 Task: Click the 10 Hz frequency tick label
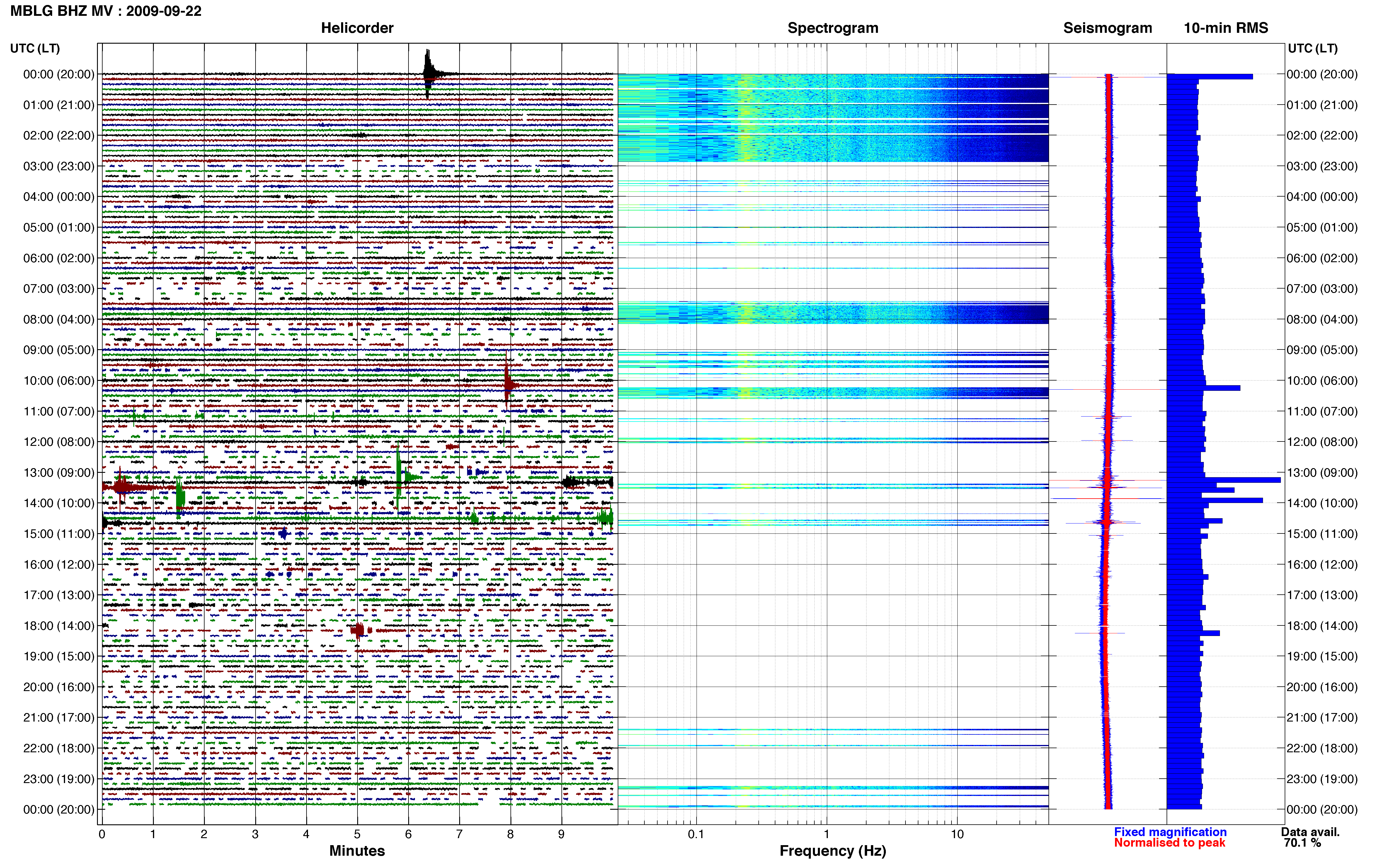pyautogui.click(x=957, y=834)
